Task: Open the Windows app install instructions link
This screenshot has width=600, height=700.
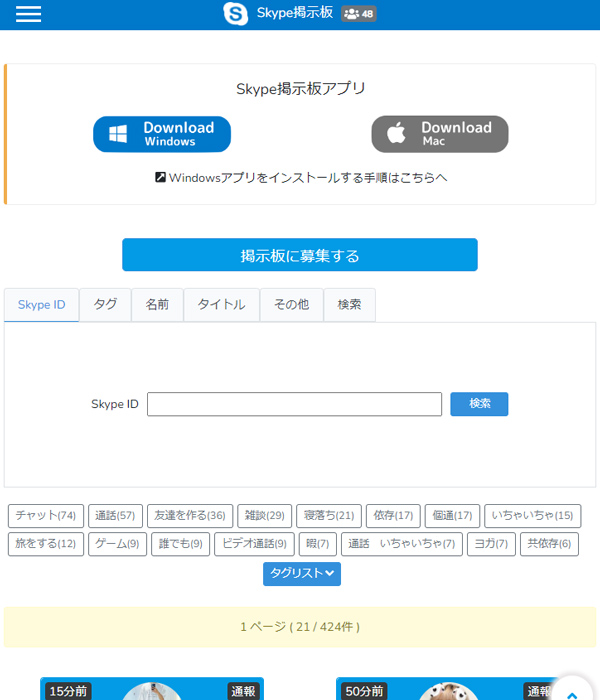Action: 300,178
